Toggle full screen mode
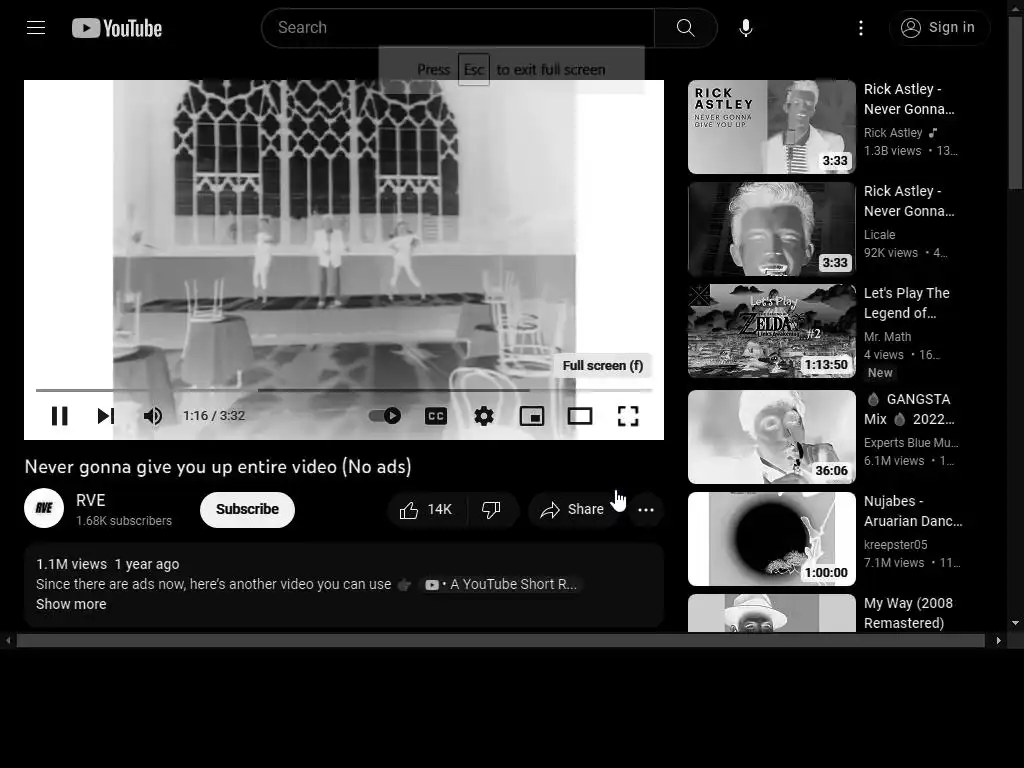 tap(628, 416)
